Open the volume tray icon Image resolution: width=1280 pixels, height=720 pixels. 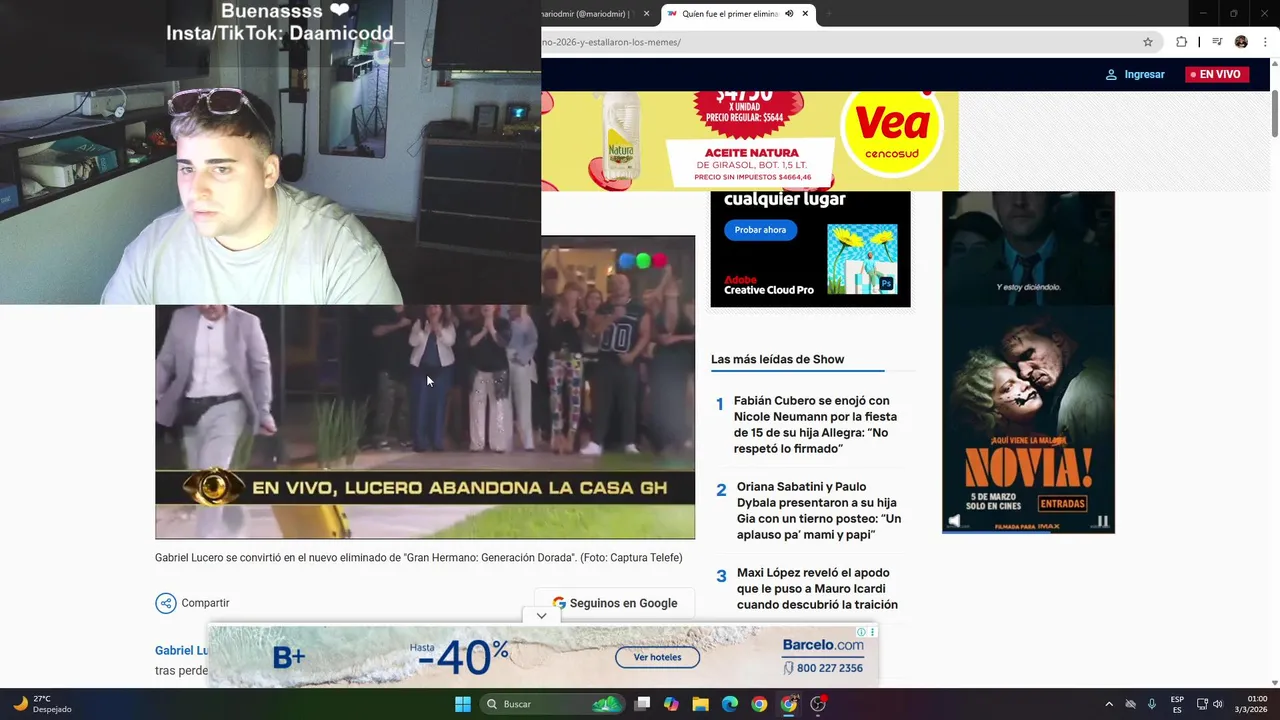(1217, 704)
